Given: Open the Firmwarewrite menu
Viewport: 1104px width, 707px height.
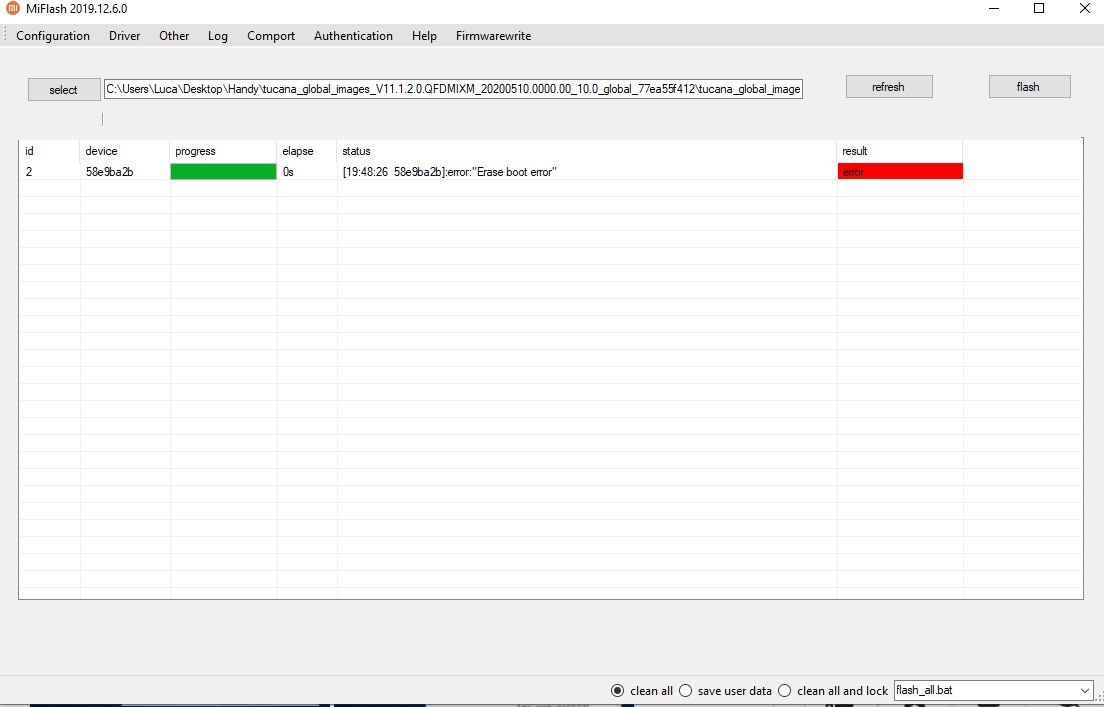Looking at the screenshot, I should tap(494, 36).
